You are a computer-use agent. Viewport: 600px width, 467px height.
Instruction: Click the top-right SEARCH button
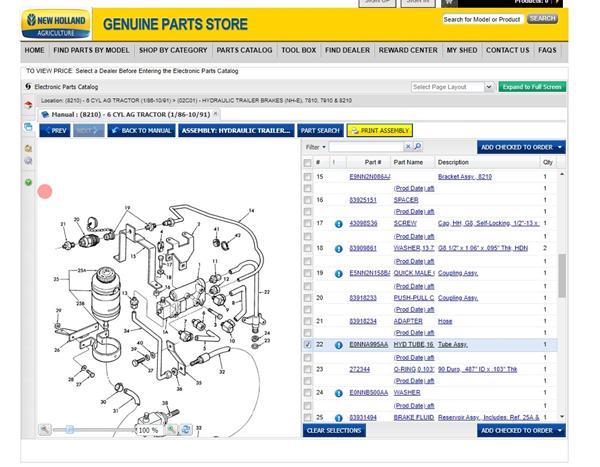point(542,18)
